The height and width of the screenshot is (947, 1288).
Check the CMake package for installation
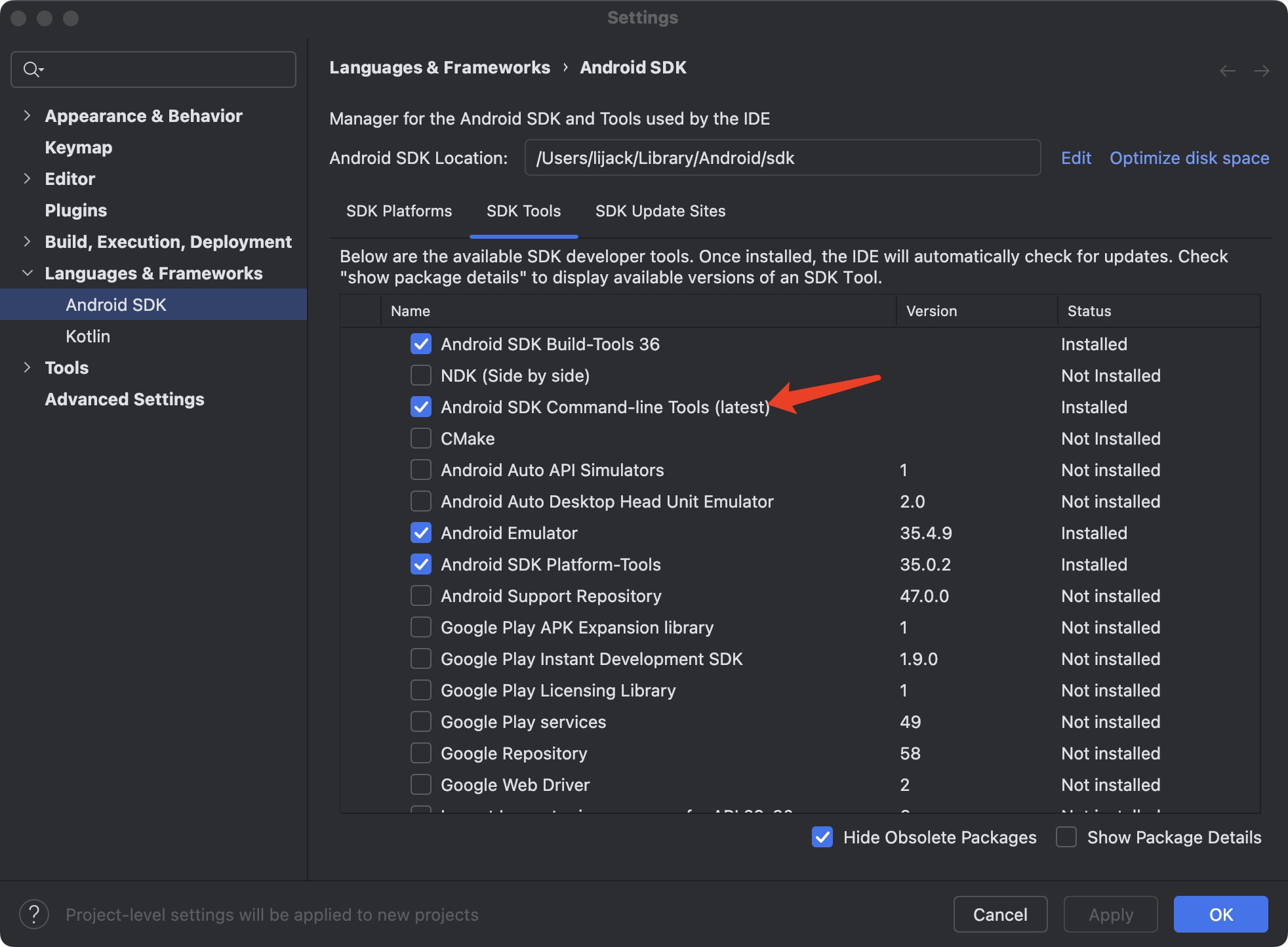pyautogui.click(x=420, y=438)
